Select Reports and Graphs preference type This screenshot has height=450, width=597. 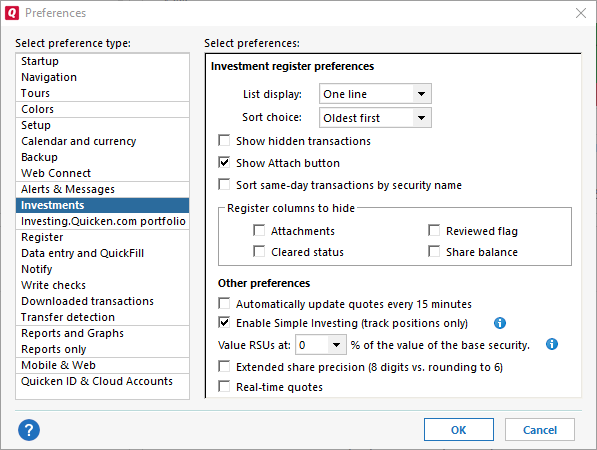click(72, 333)
